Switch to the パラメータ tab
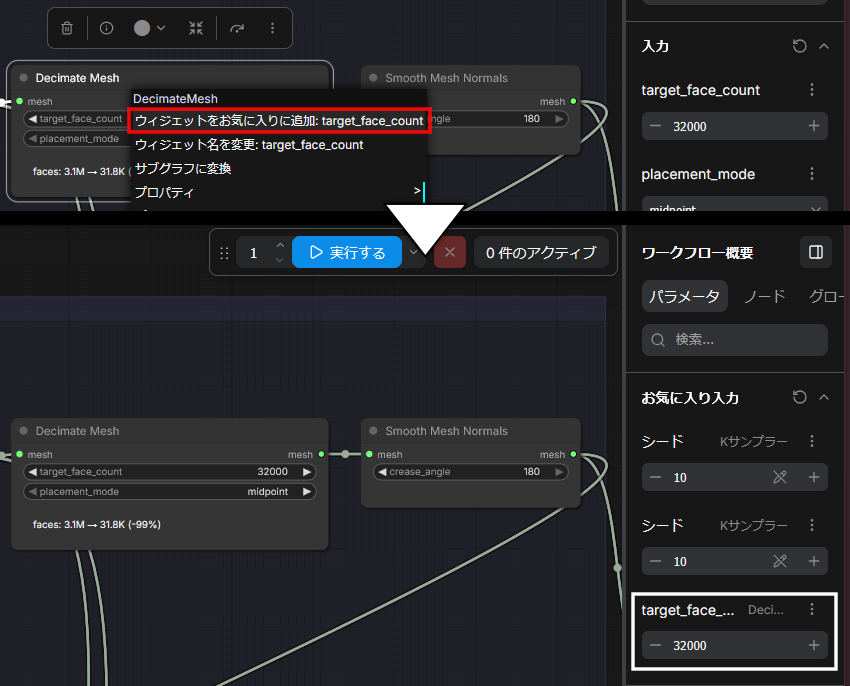Viewport: 850px width, 686px height. [685, 296]
